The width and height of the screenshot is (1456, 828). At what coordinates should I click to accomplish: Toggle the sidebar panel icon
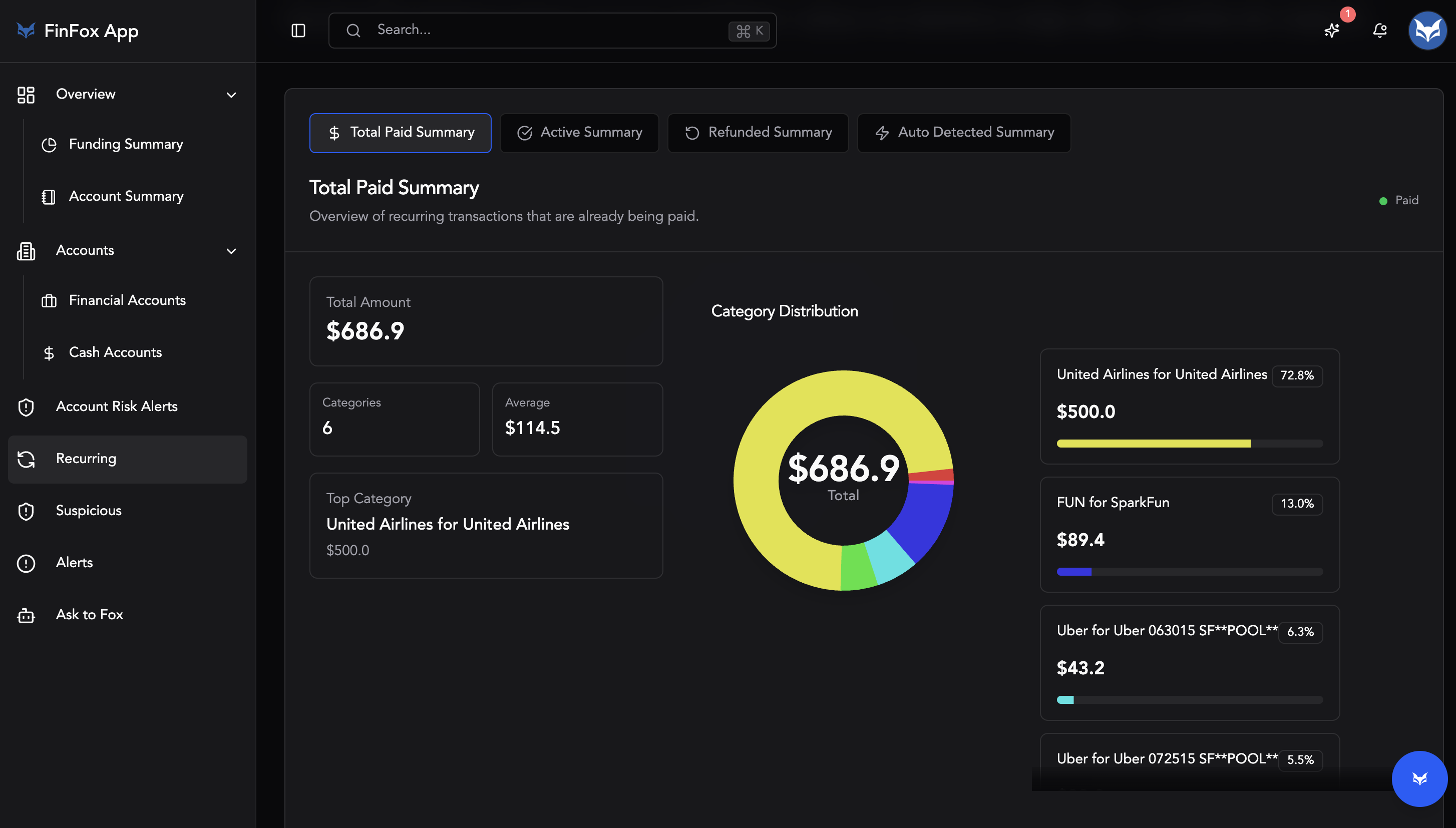[298, 30]
